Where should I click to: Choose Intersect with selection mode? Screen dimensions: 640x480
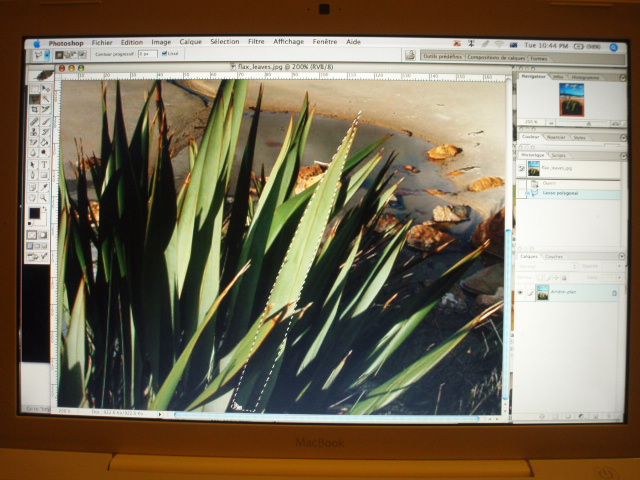click(x=82, y=54)
